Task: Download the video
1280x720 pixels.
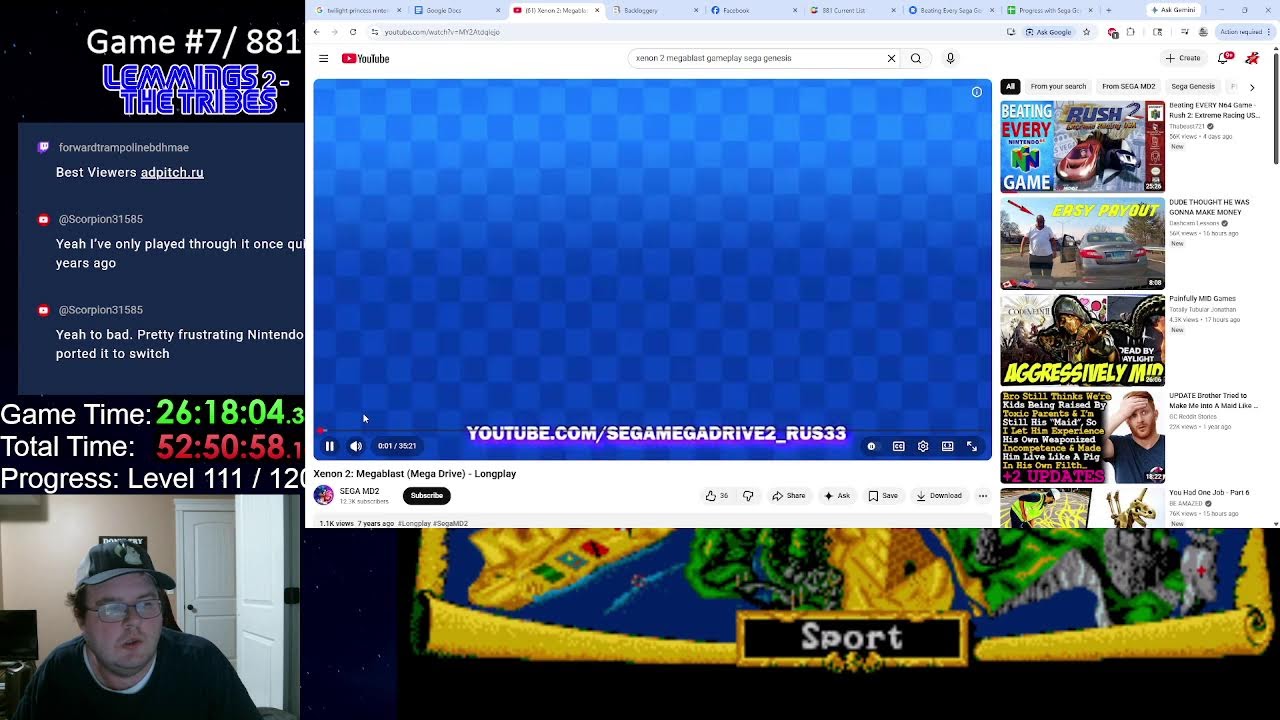Action: 939,496
